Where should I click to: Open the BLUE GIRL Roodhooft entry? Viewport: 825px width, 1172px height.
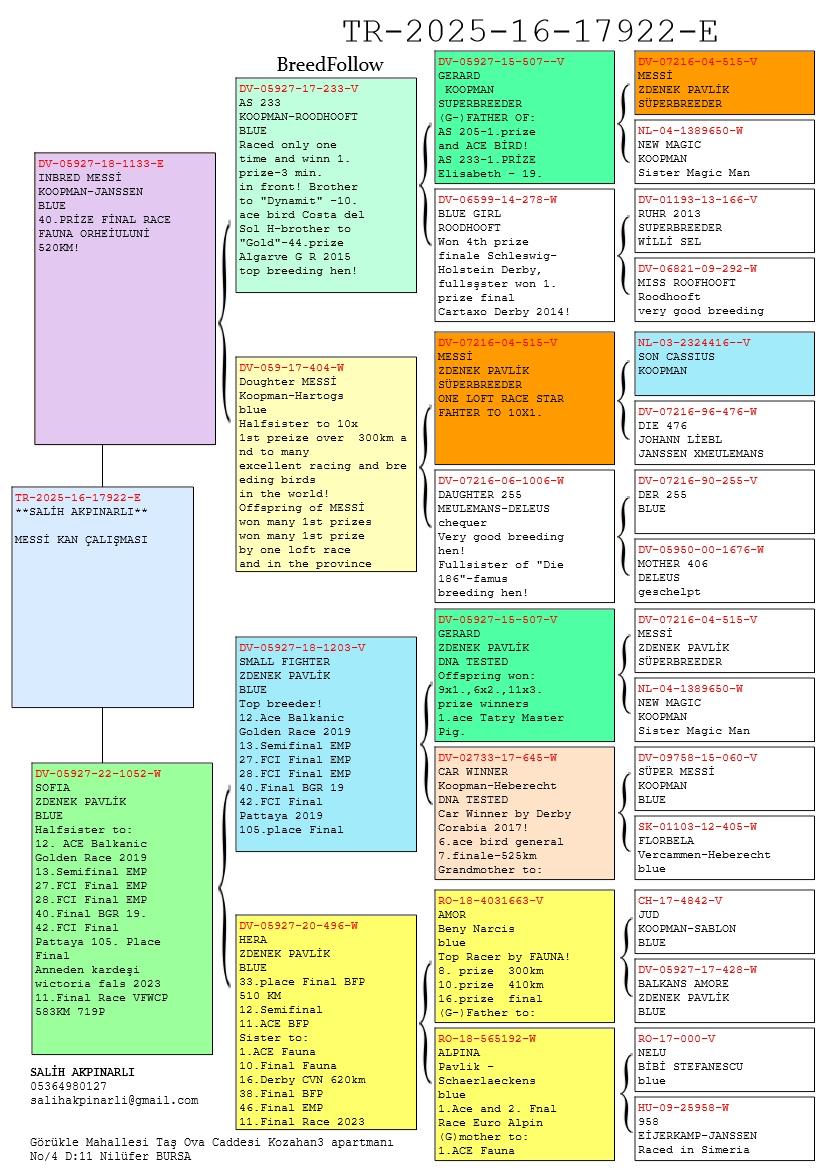tap(525, 255)
